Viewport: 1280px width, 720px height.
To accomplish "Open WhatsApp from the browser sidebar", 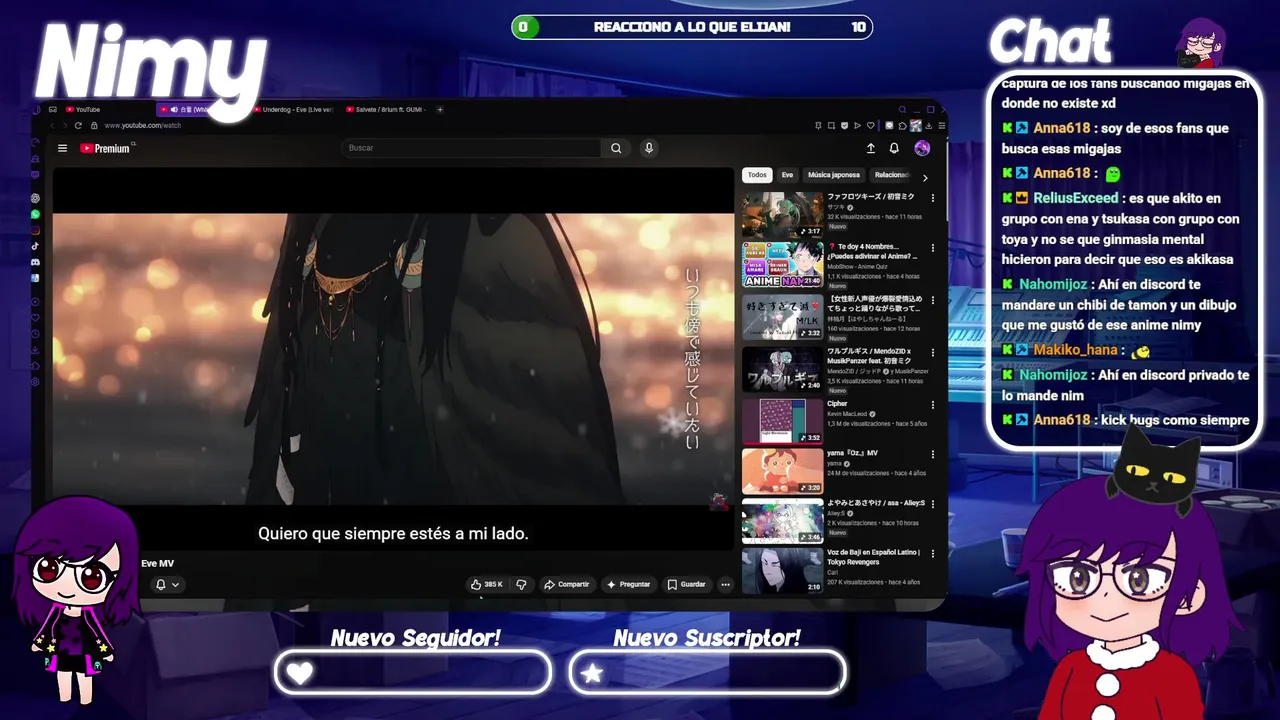I will 35,214.
